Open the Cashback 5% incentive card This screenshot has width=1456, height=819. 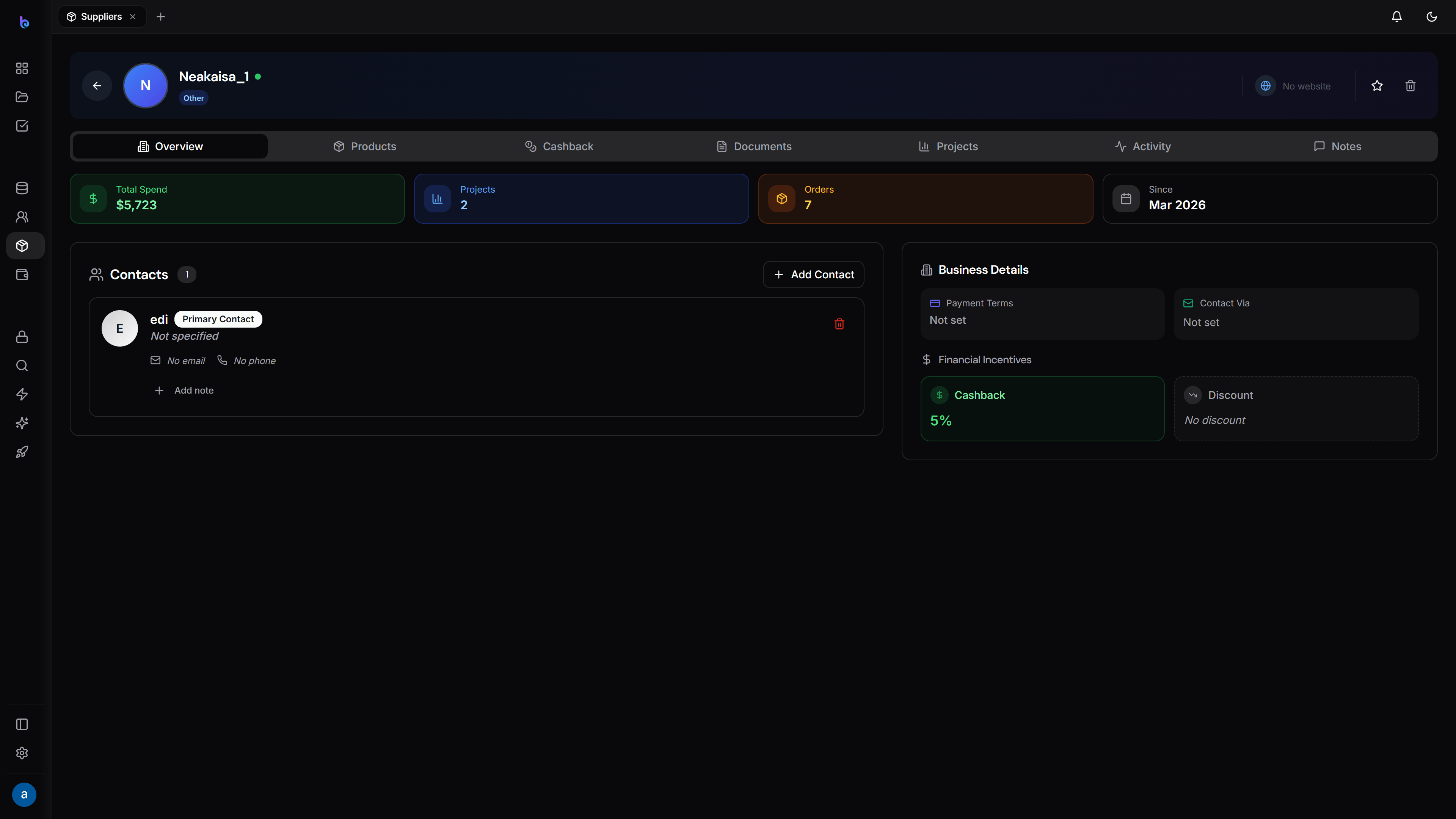click(x=1042, y=409)
